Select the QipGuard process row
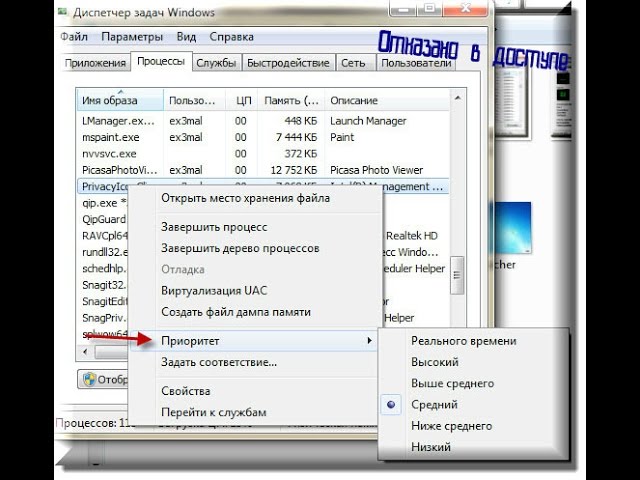 103,219
